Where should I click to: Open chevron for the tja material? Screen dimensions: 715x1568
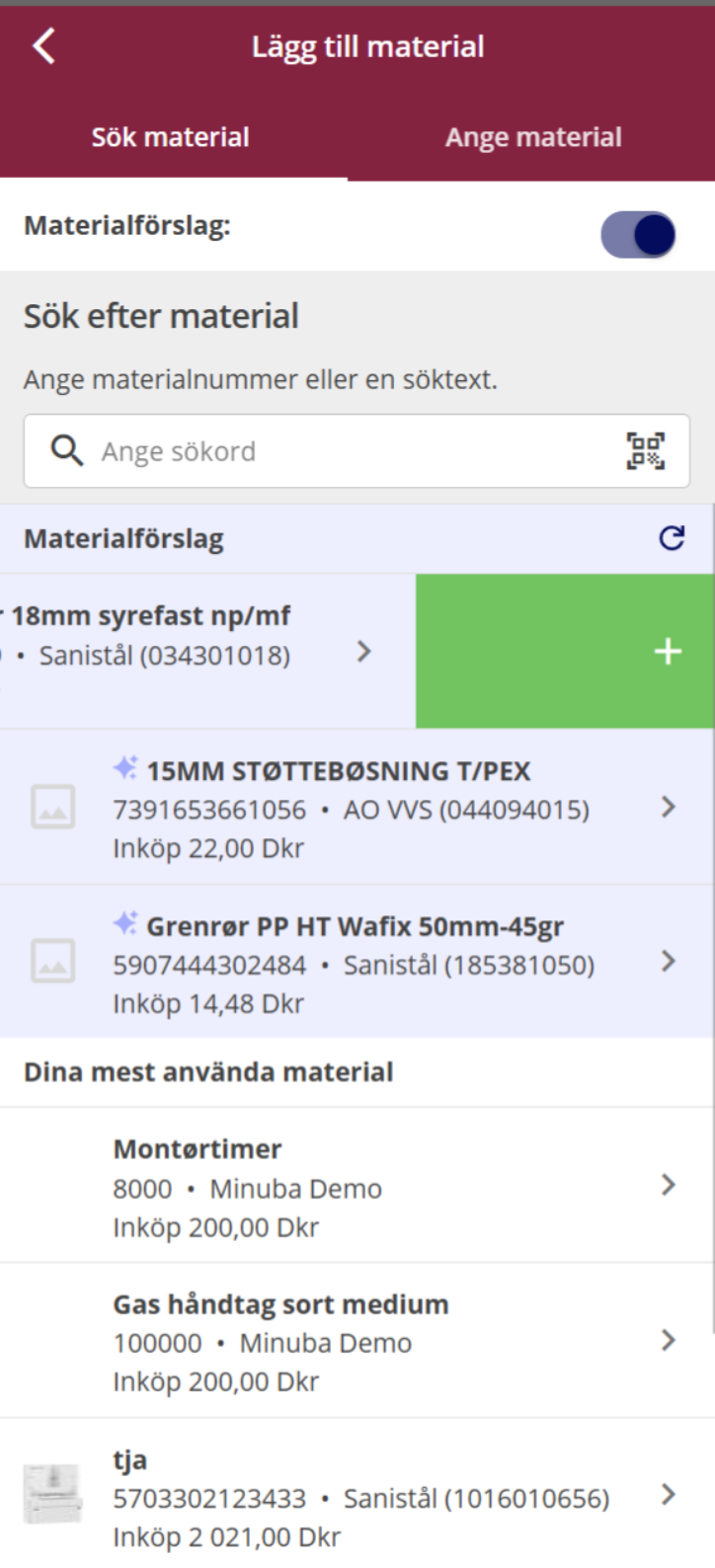point(669,1495)
